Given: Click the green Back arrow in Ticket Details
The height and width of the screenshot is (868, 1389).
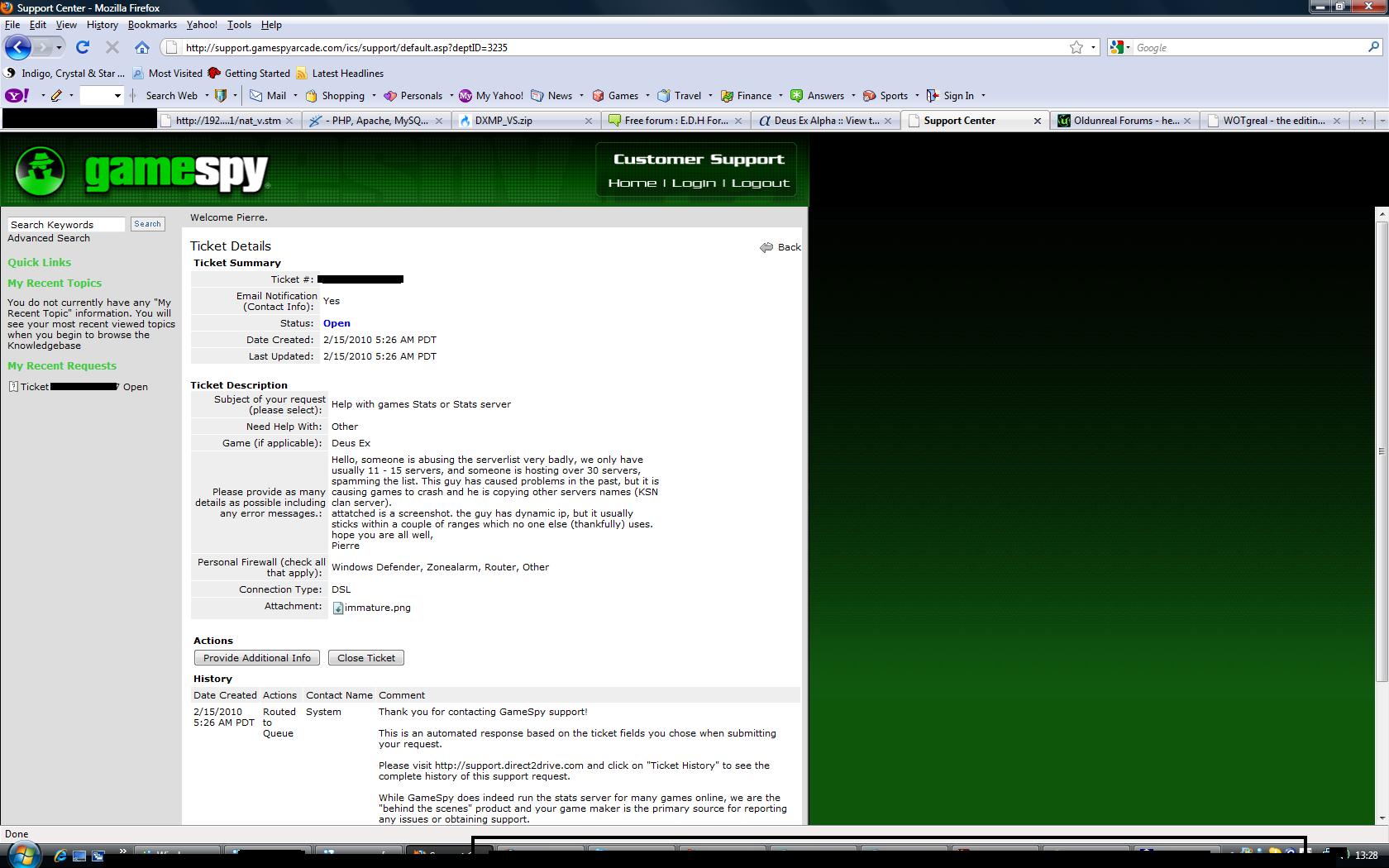Looking at the screenshot, I should click(766, 247).
